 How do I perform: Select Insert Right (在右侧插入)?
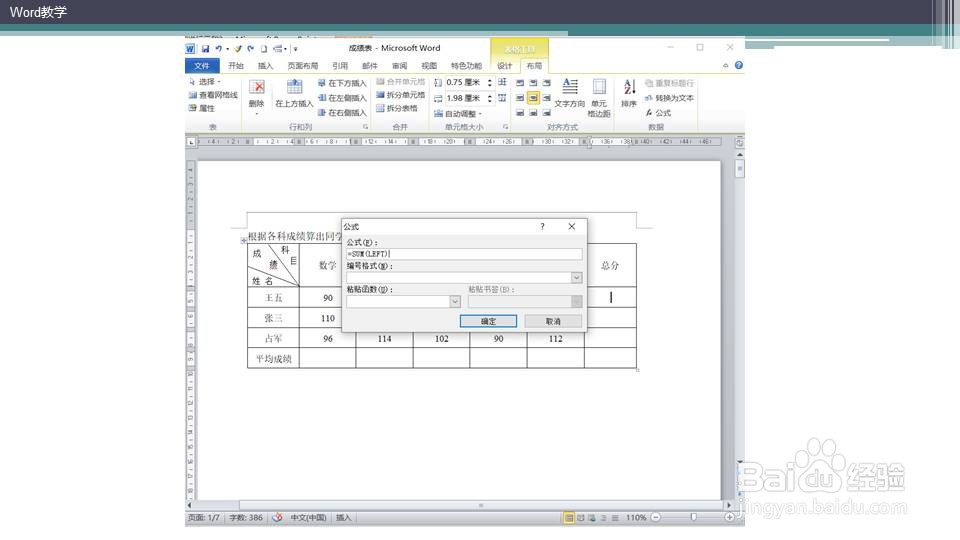click(x=342, y=113)
